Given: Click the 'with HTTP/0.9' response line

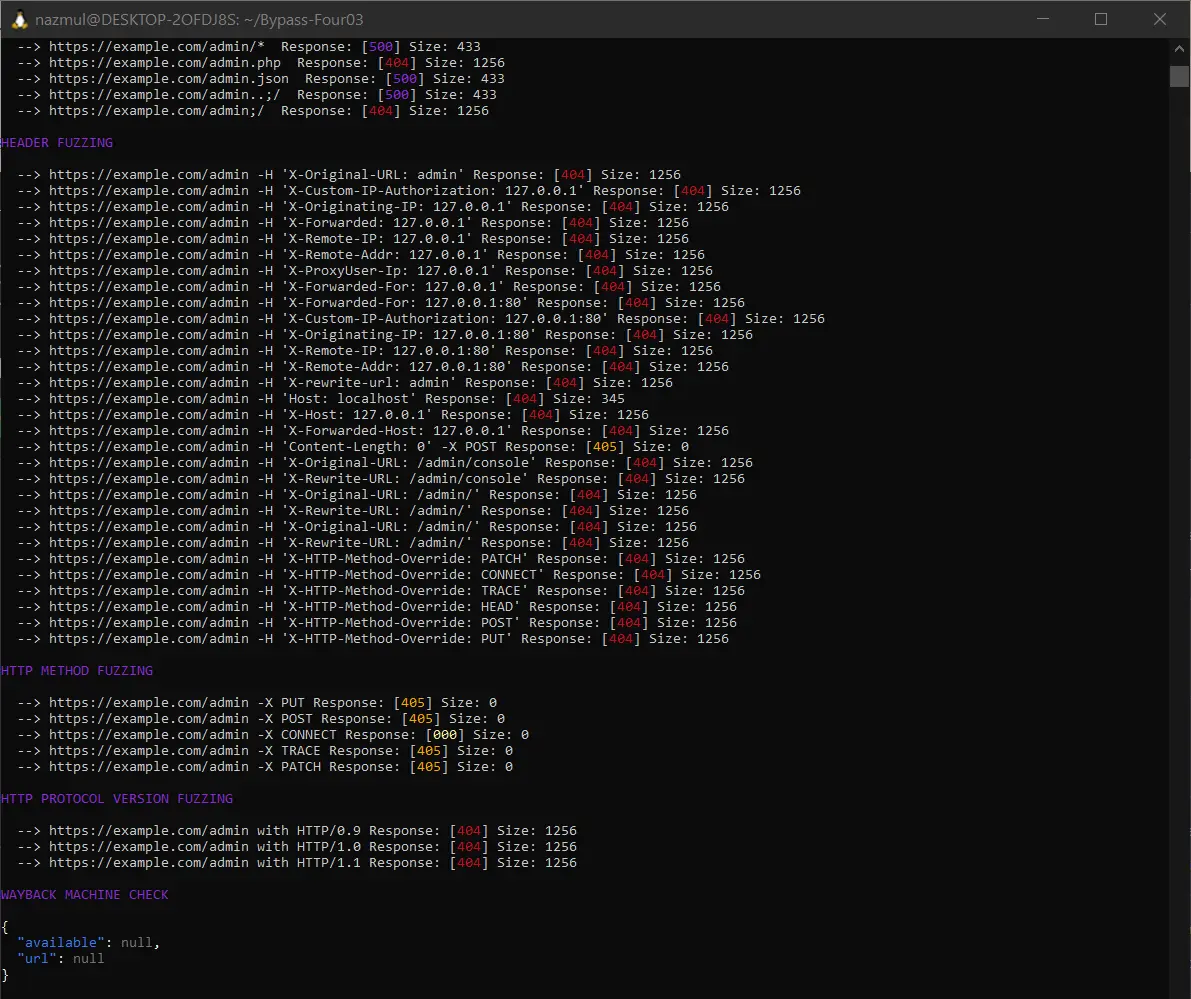Looking at the screenshot, I should [297, 830].
